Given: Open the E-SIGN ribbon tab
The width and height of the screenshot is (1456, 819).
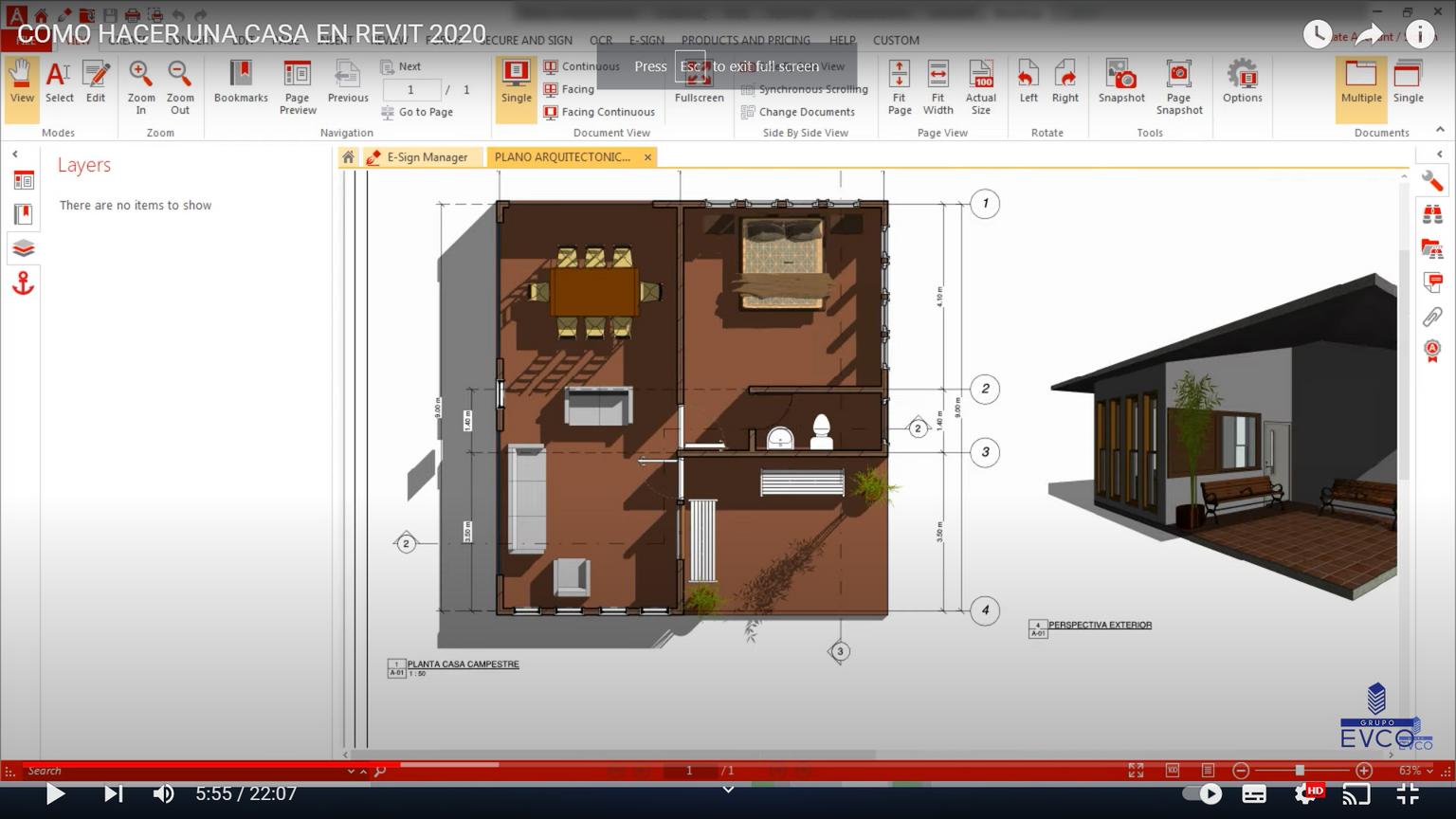Looking at the screenshot, I should tap(646, 41).
